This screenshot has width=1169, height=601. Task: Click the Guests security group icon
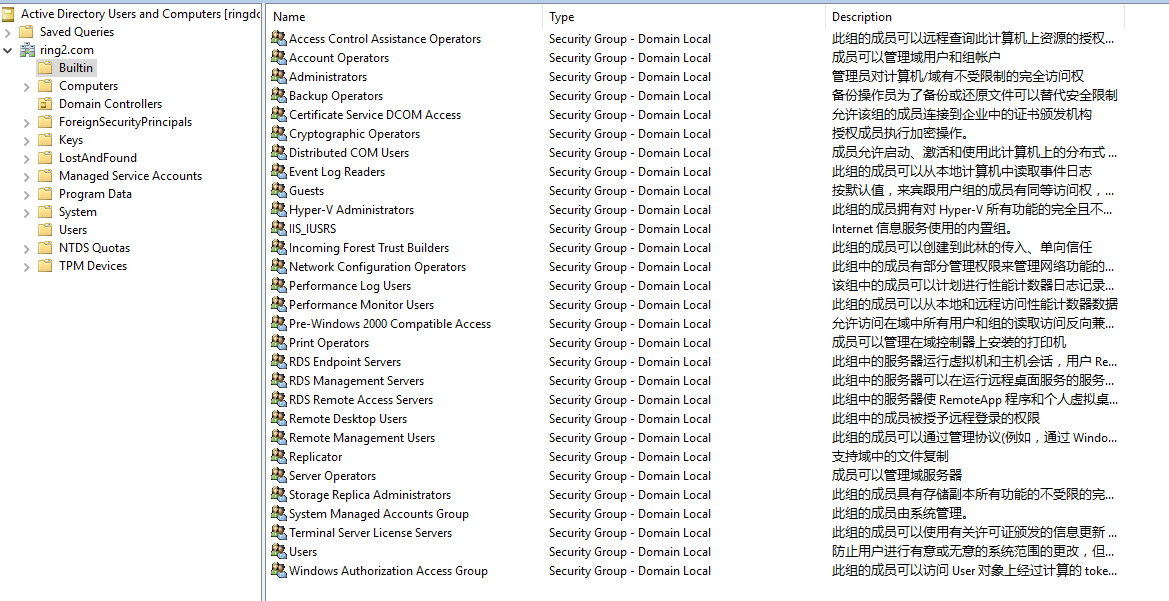tap(278, 191)
